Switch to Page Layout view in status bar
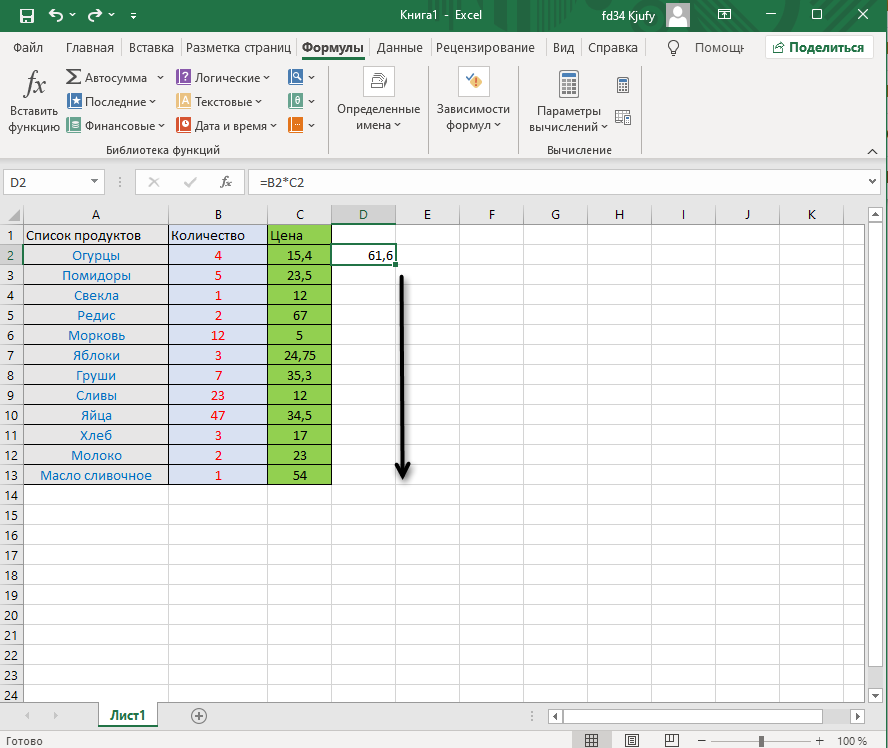This screenshot has height=748, width=888. [630, 740]
